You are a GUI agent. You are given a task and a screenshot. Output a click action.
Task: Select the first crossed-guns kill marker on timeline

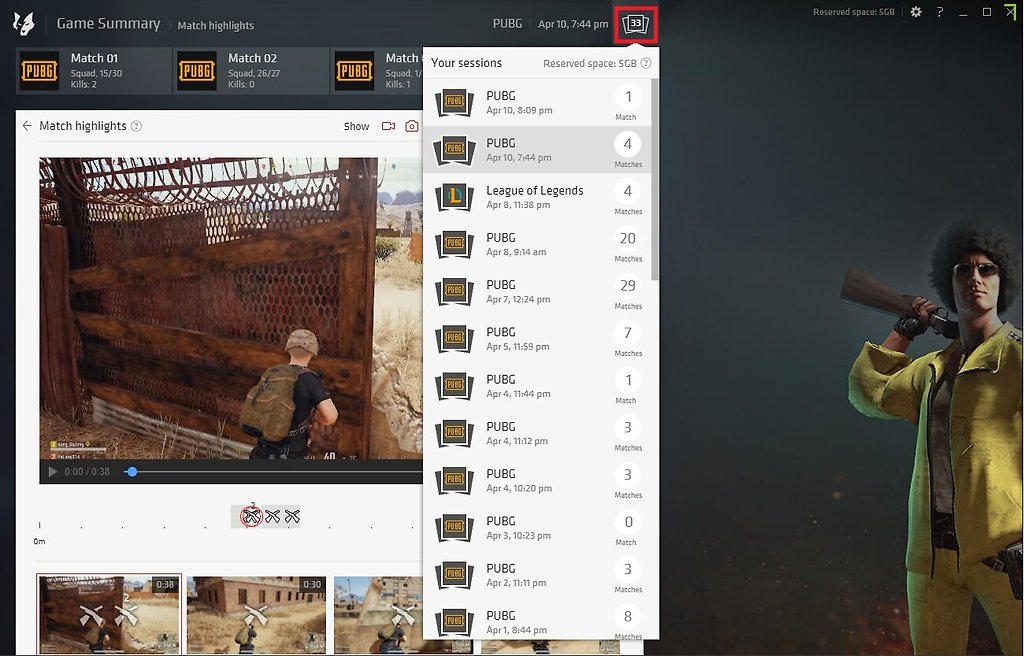pyautogui.click(x=251, y=516)
